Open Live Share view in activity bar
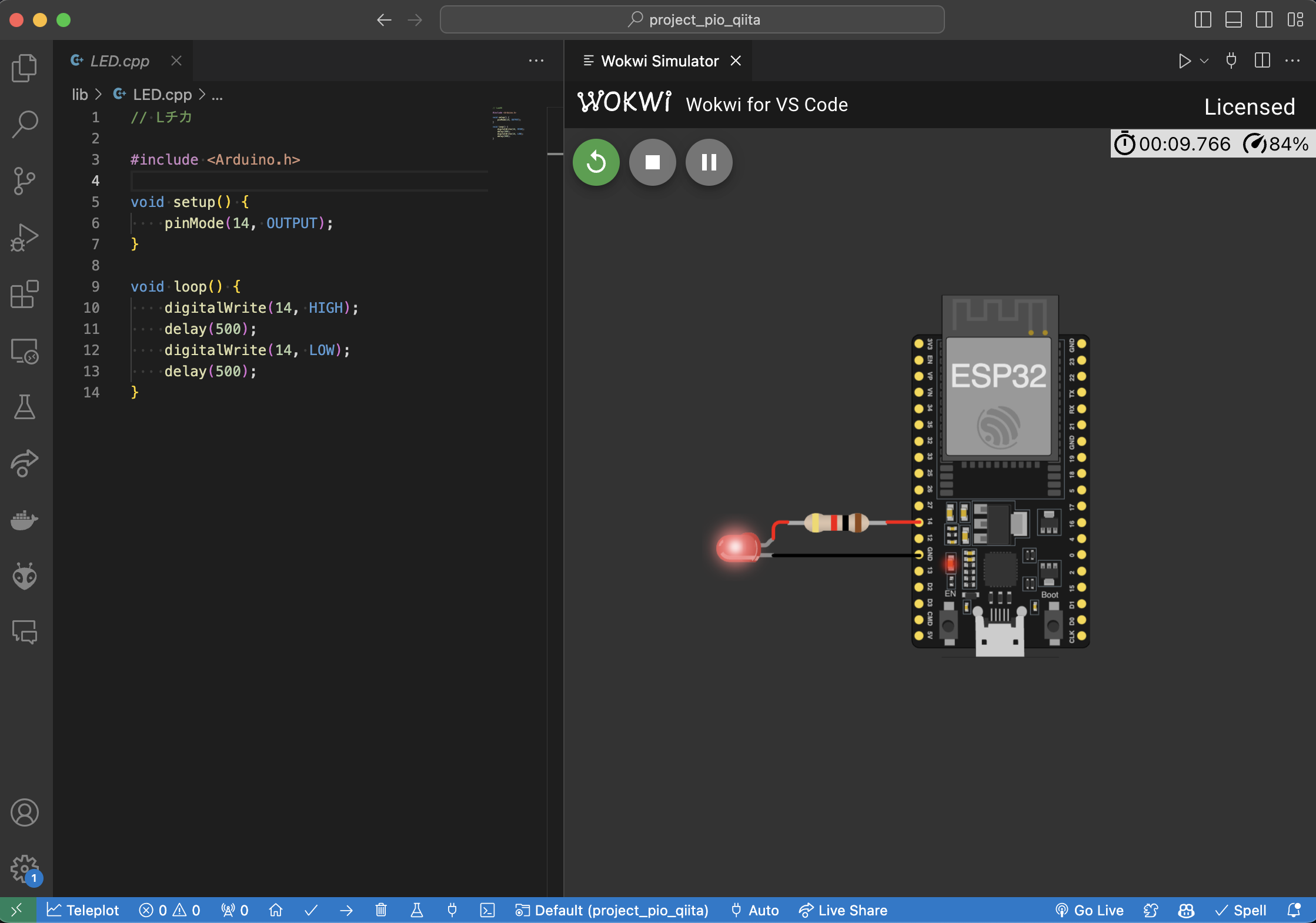The image size is (1316, 923). pyautogui.click(x=25, y=463)
